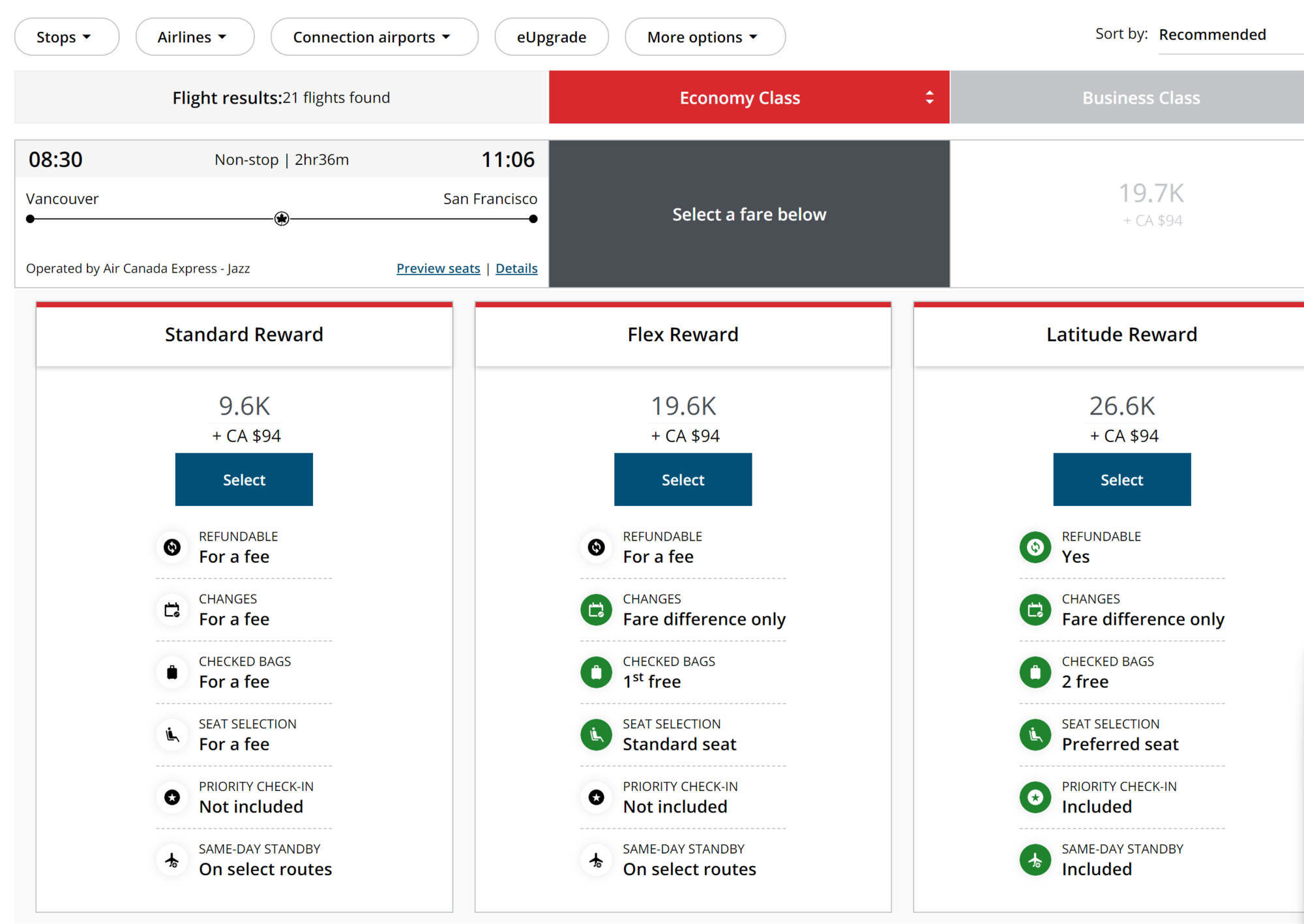Click Standard Reward seat selection icon
This screenshot has width=1304, height=924.
click(x=172, y=735)
